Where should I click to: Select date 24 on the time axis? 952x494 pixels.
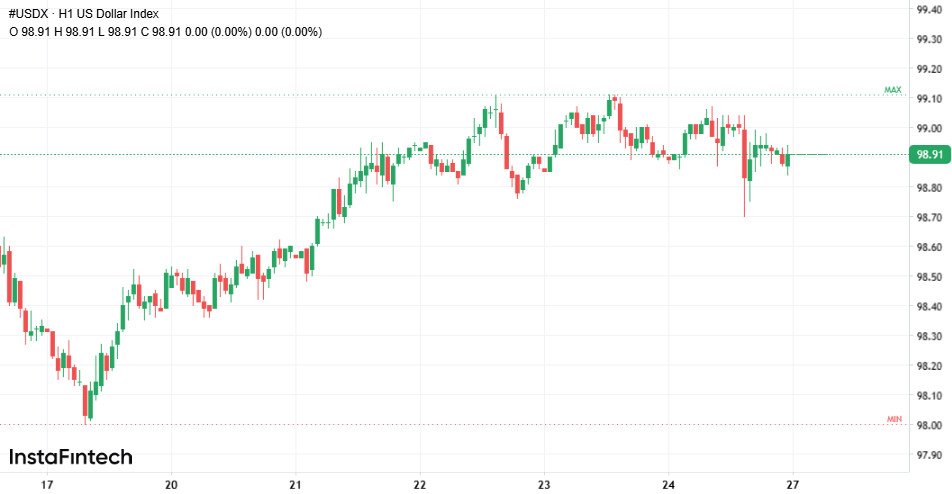click(668, 484)
